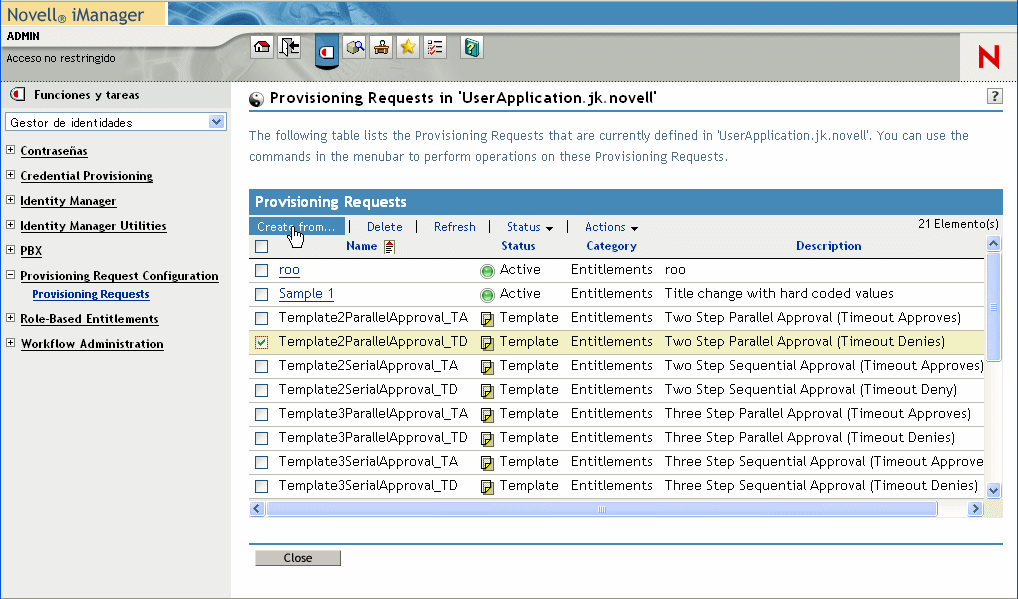The width and height of the screenshot is (1018, 599).
Task: Click Refresh in the menubar
Action: click(454, 227)
